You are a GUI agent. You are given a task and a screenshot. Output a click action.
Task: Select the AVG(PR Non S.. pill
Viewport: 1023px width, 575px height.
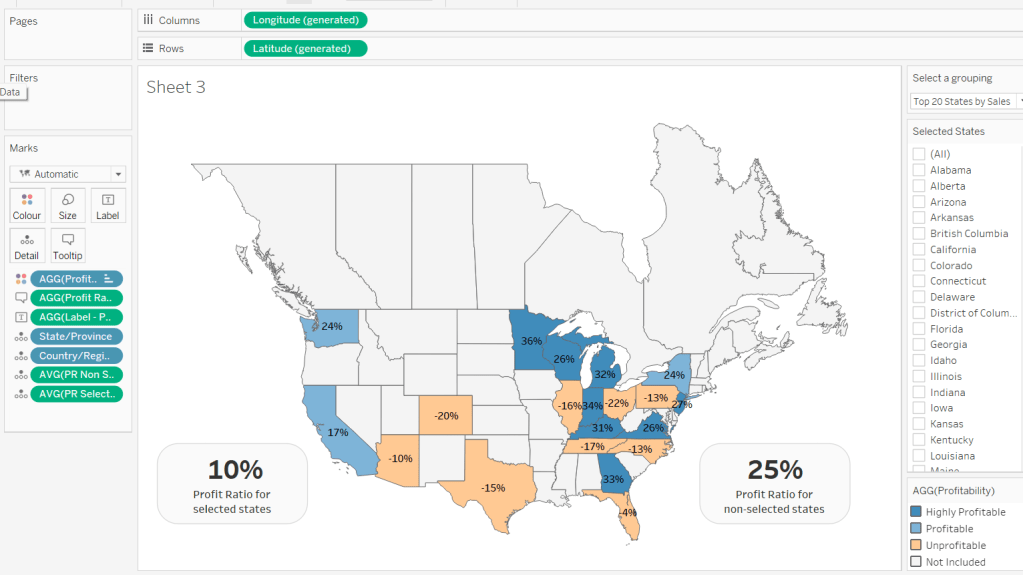pos(76,375)
